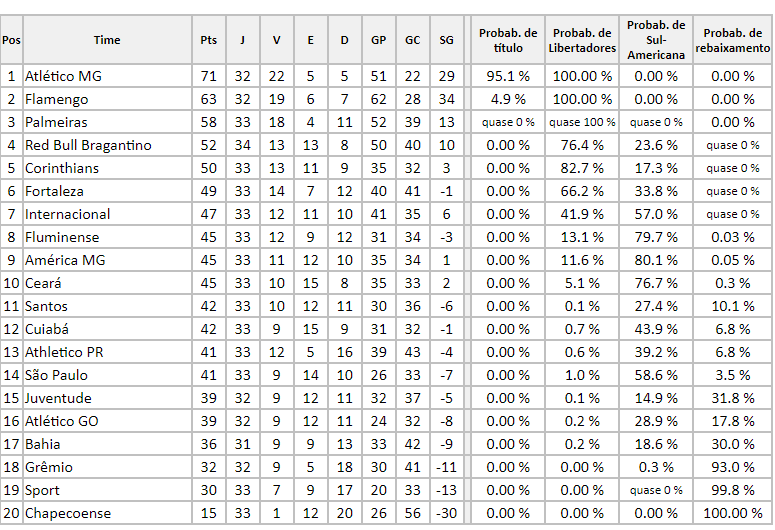Sort by the Pts column header
Image resolution: width=775 pixels, height=530 pixels.
coord(208,40)
